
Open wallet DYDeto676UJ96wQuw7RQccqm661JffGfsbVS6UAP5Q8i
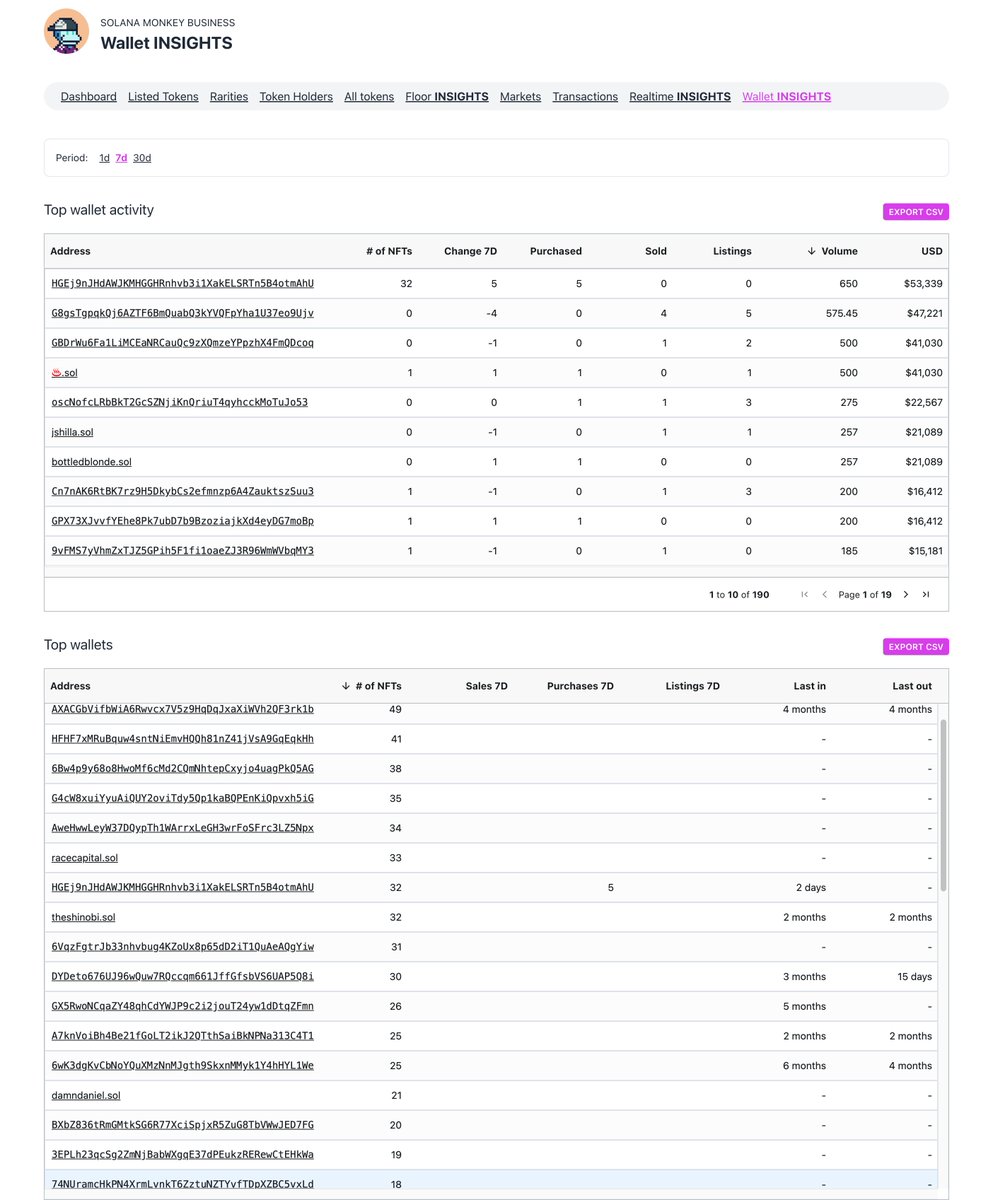coord(183,977)
